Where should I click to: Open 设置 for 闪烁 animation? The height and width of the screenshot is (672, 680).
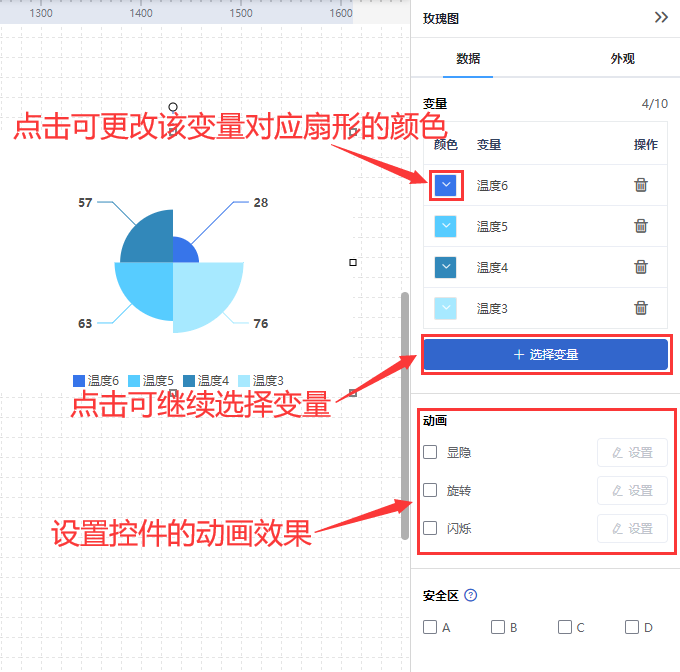point(632,528)
